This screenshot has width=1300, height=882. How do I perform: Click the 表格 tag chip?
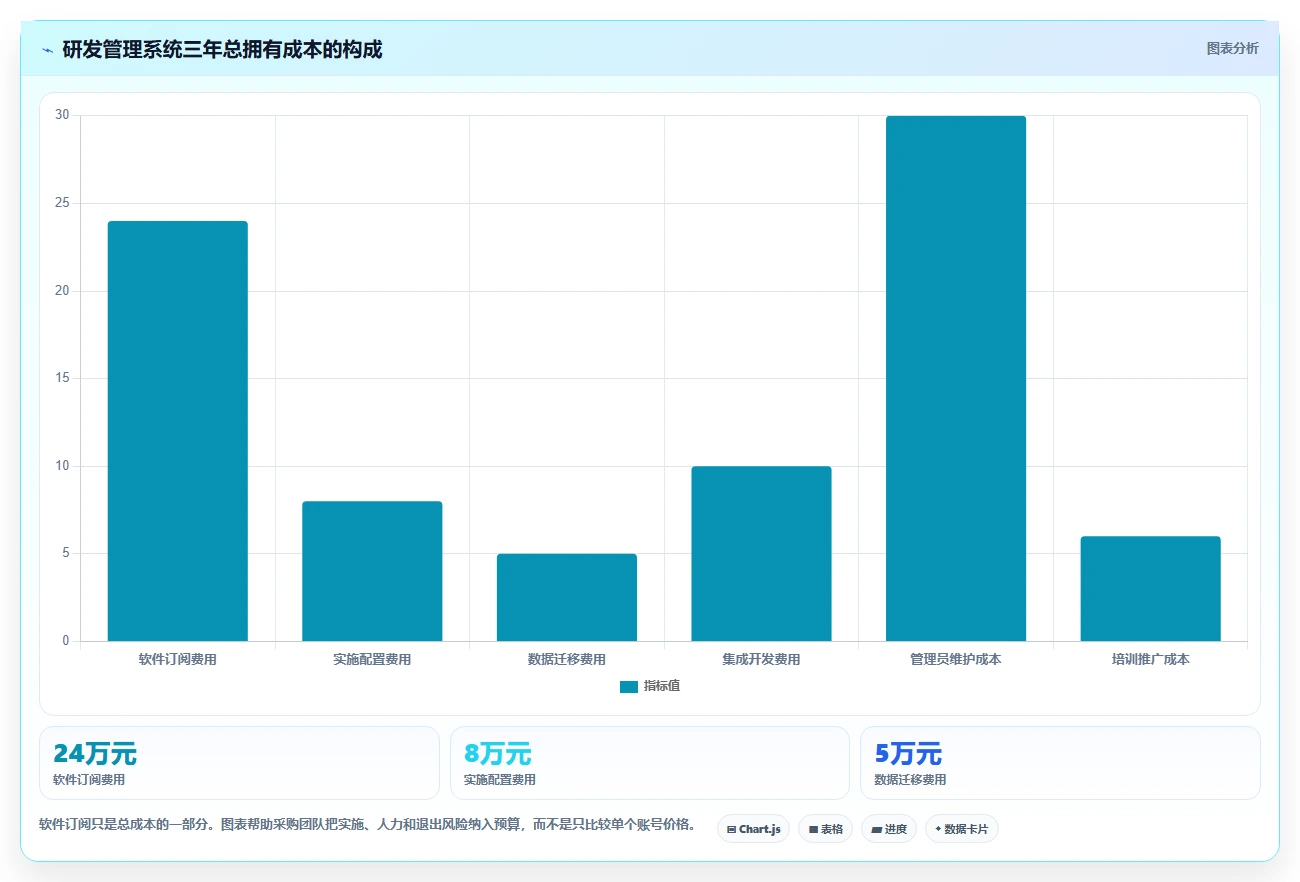point(825,829)
